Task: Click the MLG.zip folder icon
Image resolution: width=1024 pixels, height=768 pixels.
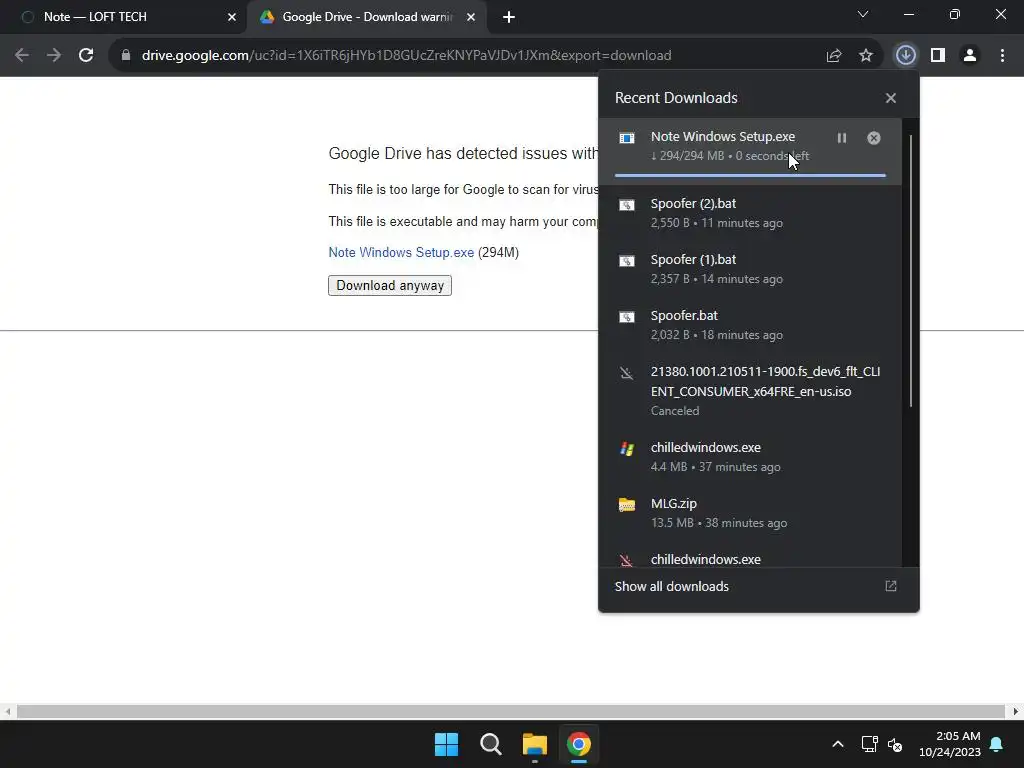Action: pos(627,505)
